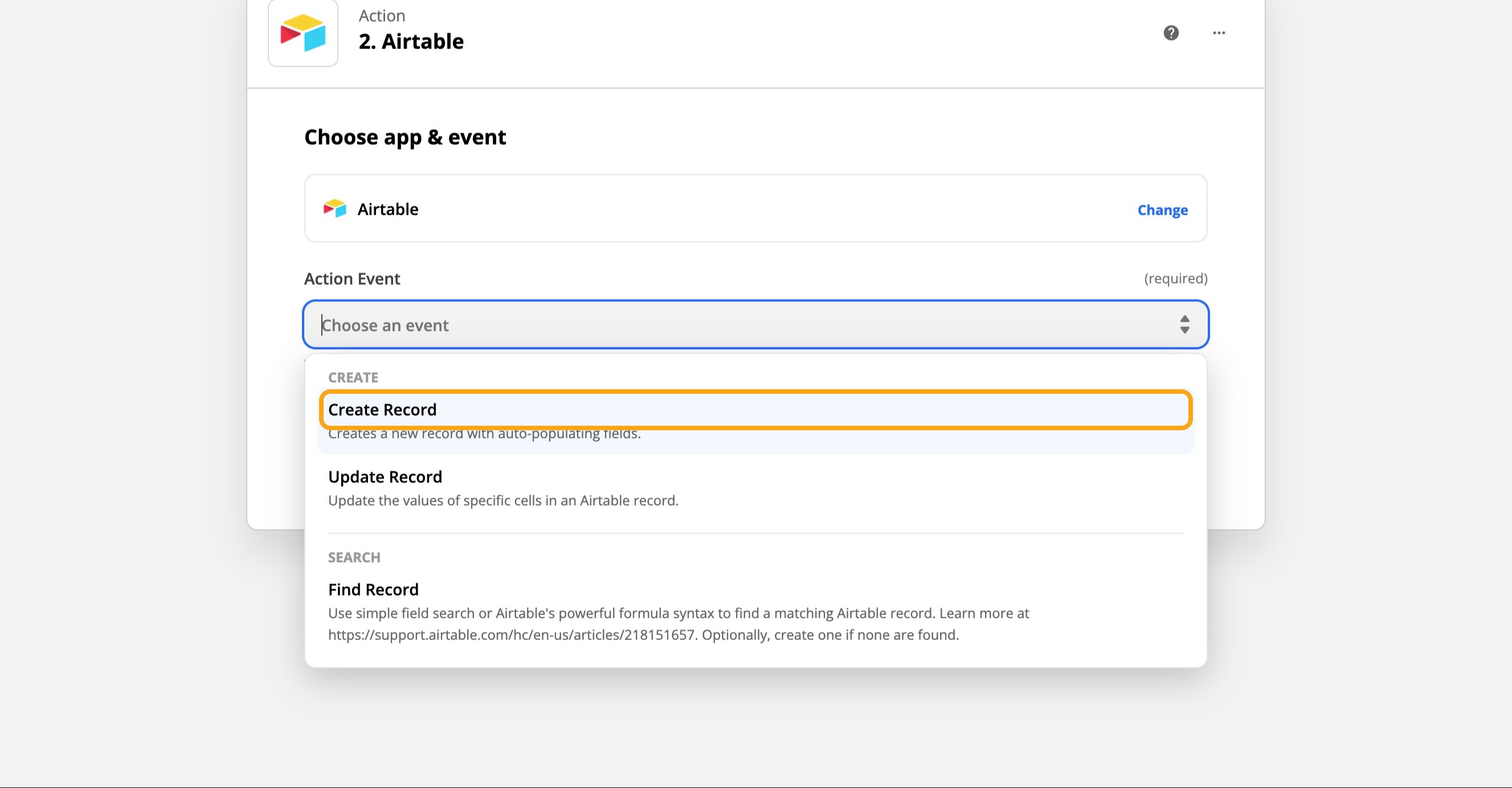Select the Find Record event

373,590
